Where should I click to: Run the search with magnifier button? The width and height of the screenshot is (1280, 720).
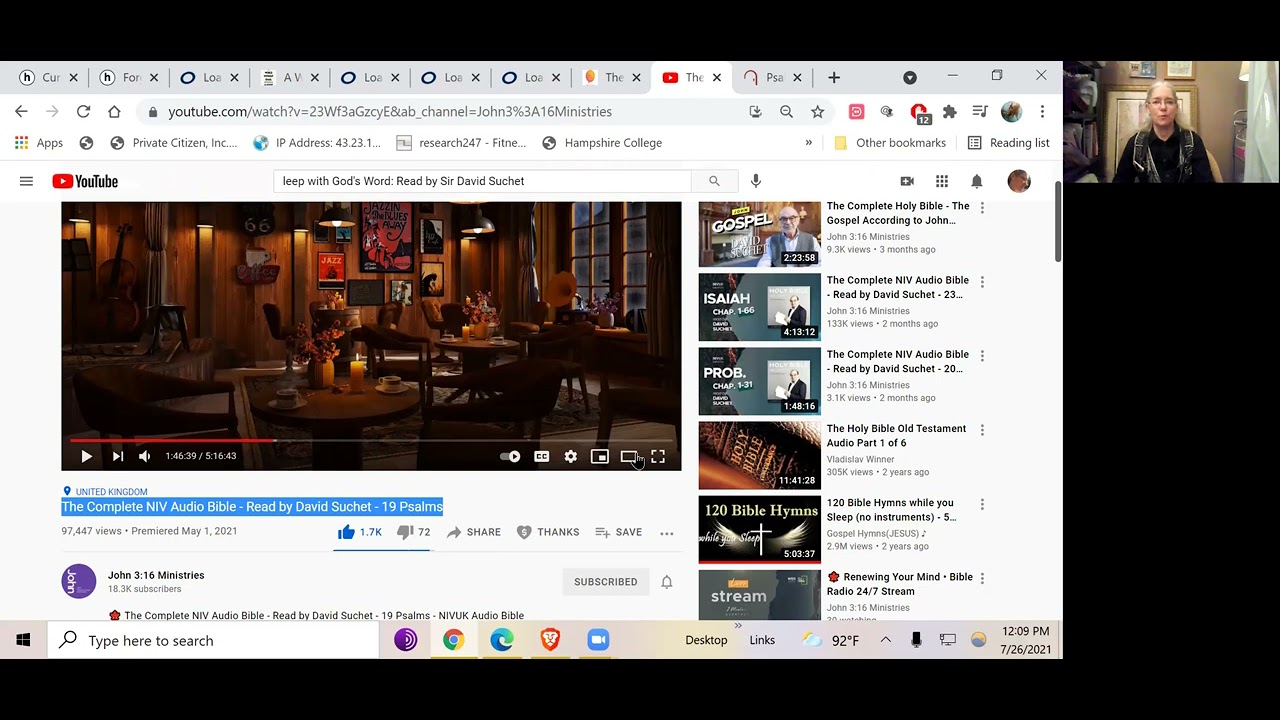[x=714, y=181]
